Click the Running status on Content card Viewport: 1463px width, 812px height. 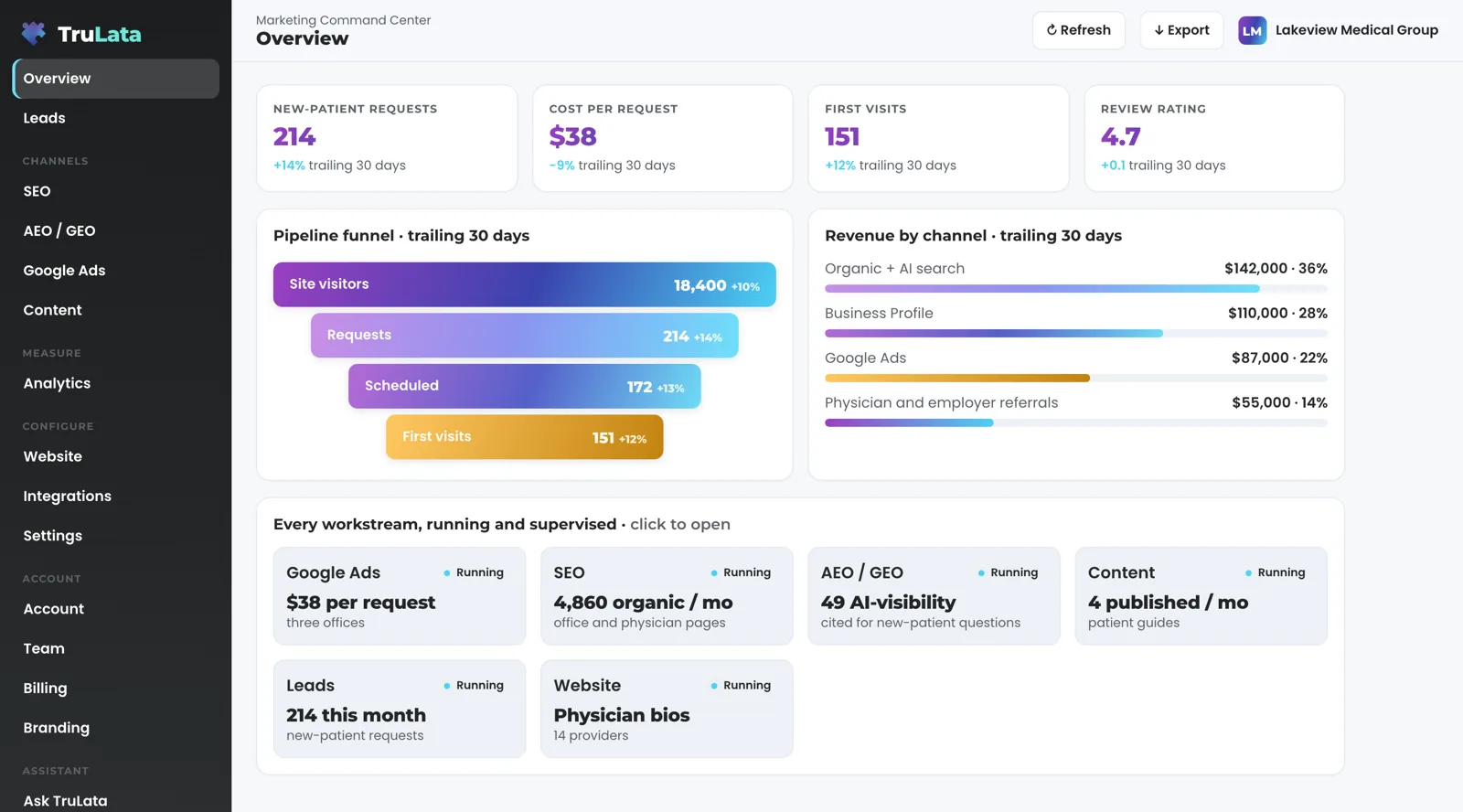(x=1276, y=572)
